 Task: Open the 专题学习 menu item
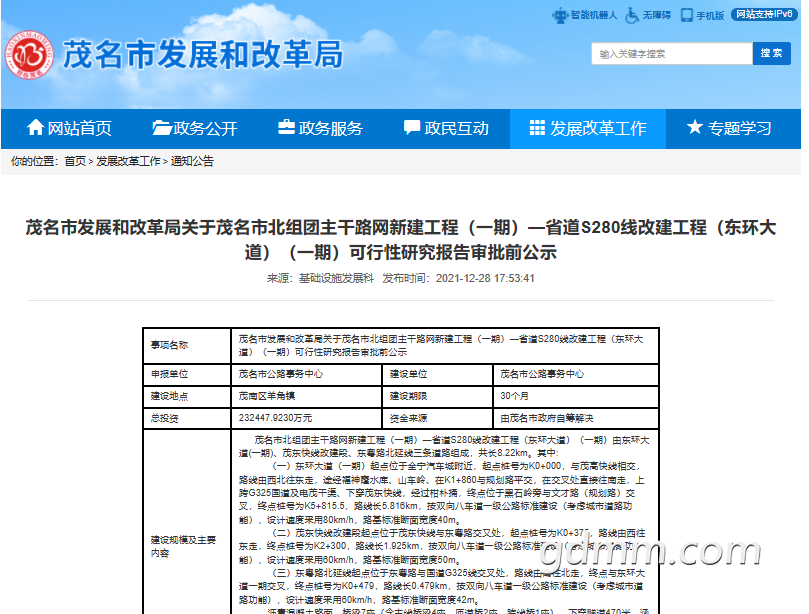click(x=729, y=128)
